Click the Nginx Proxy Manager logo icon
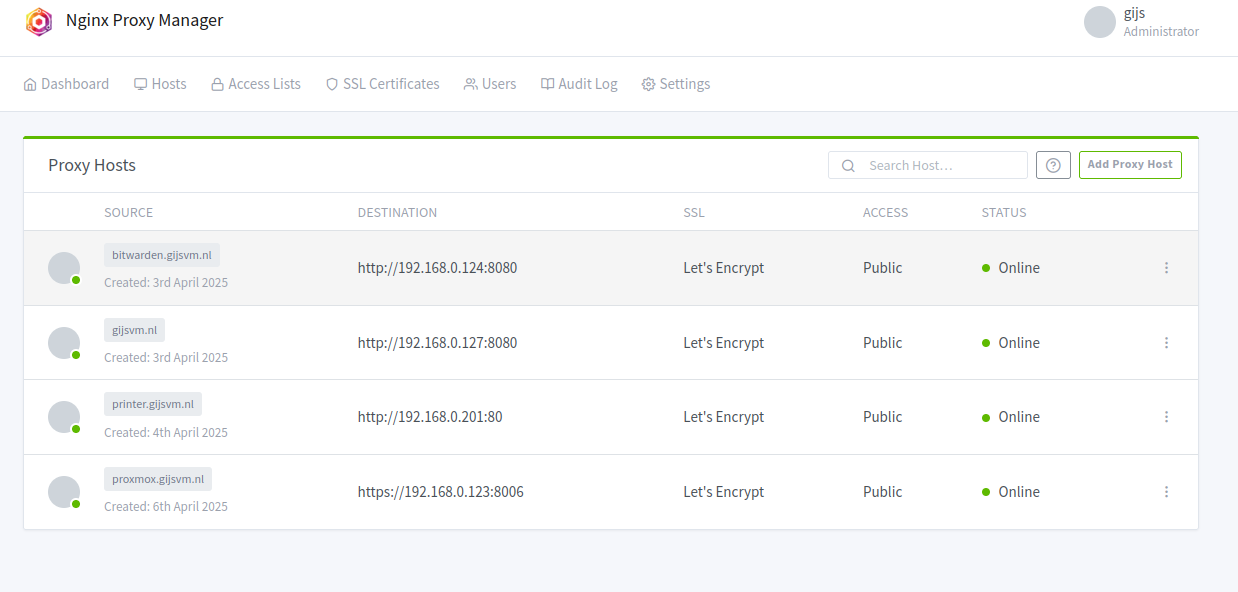Image resolution: width=1238 pixels, height=592 pixels. [39, 21]
